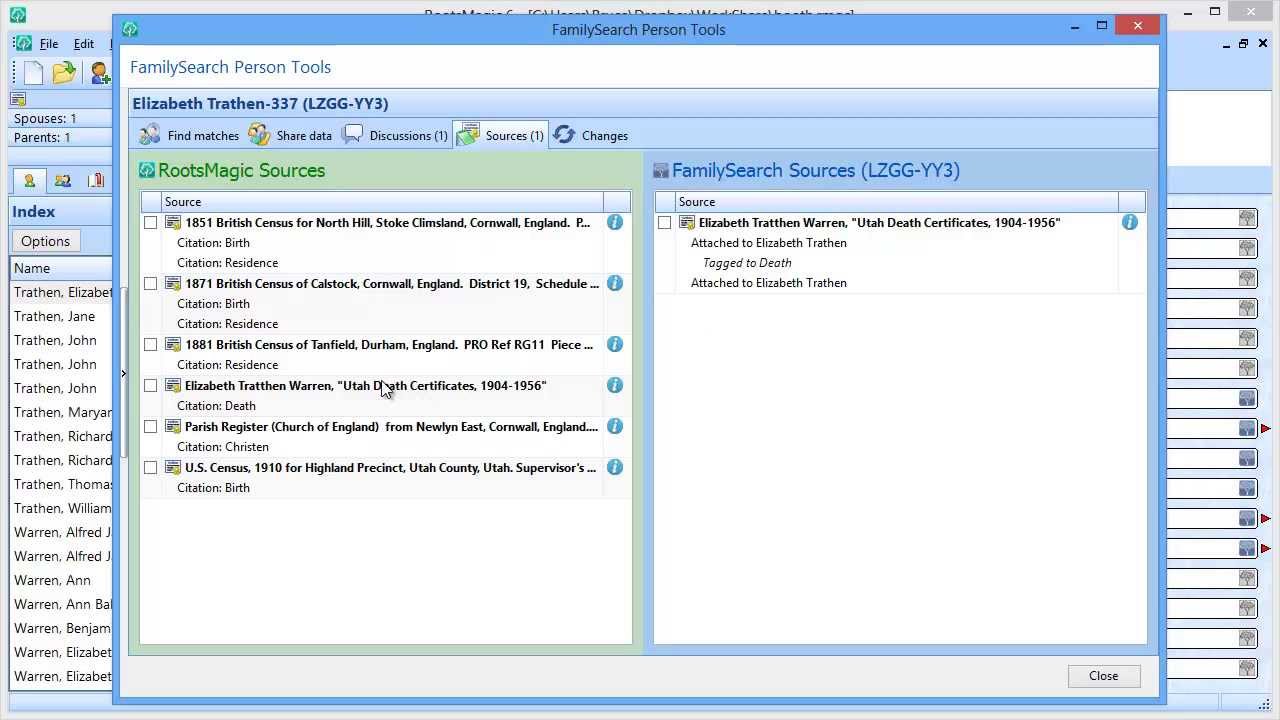This screenshot has height=720, width=1280.
Task: Open the File menu in RootsMagic
Action: (x=49, y=44)
